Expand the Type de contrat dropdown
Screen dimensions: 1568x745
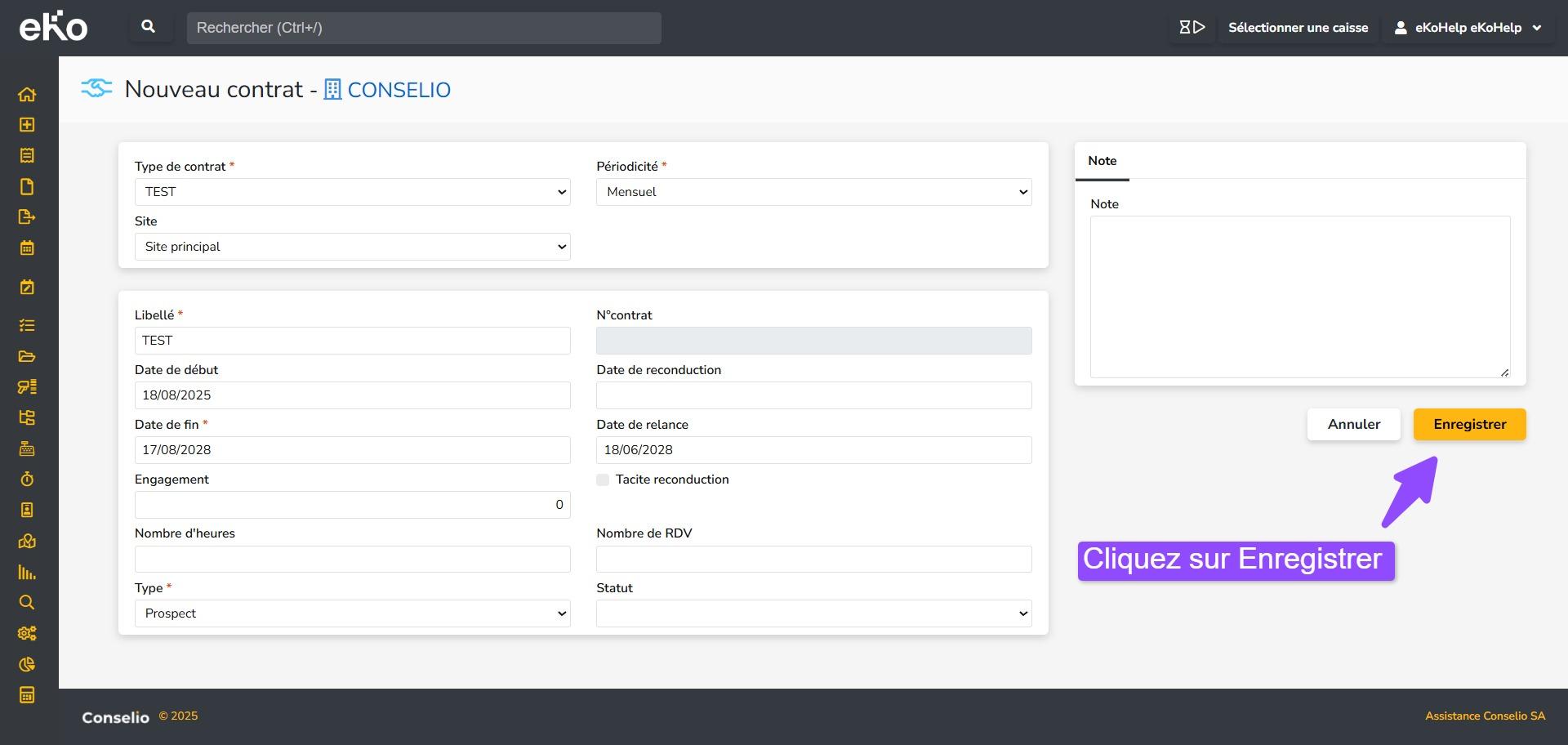point(352,192)
